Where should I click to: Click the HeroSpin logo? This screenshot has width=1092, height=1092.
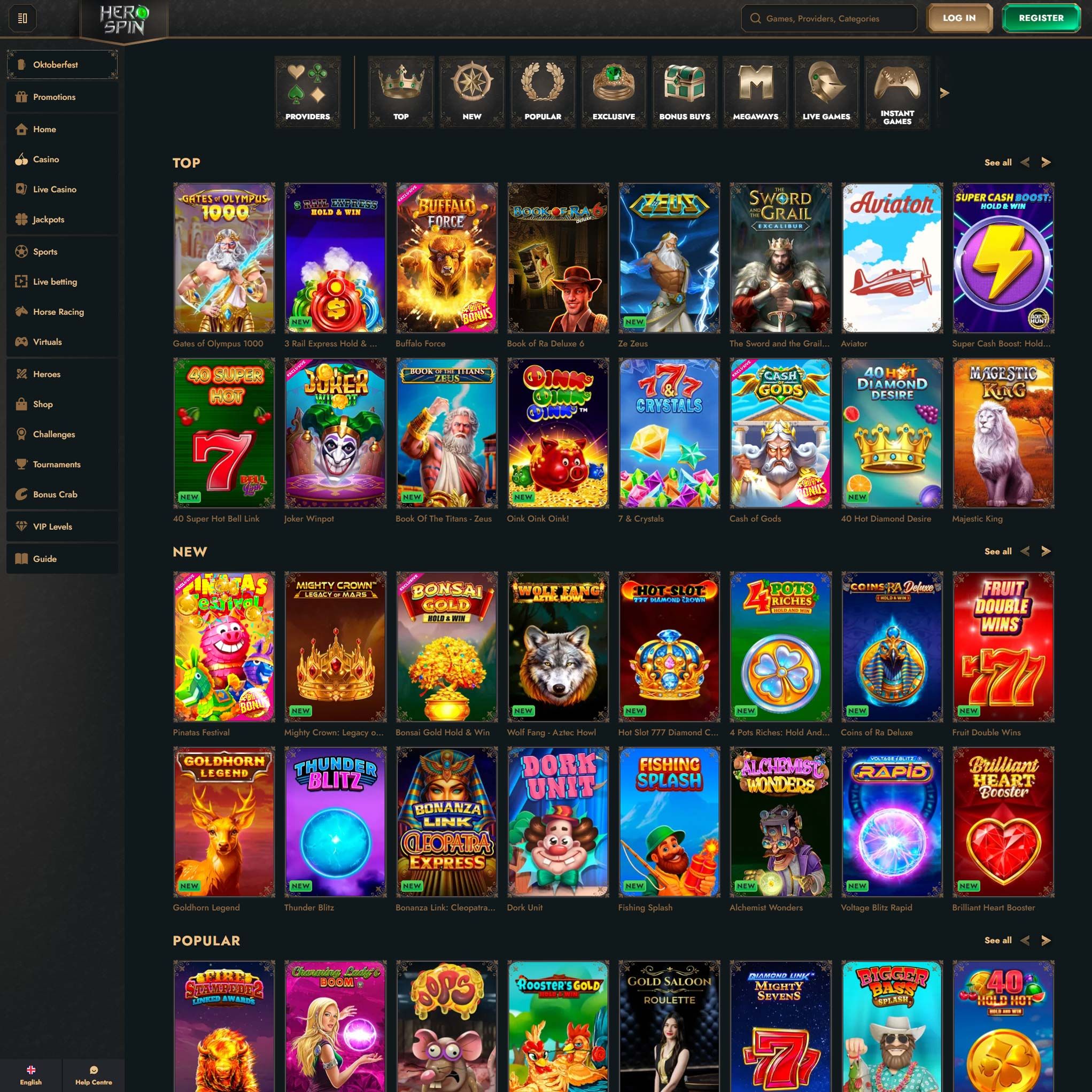click(x=125, y=20)
